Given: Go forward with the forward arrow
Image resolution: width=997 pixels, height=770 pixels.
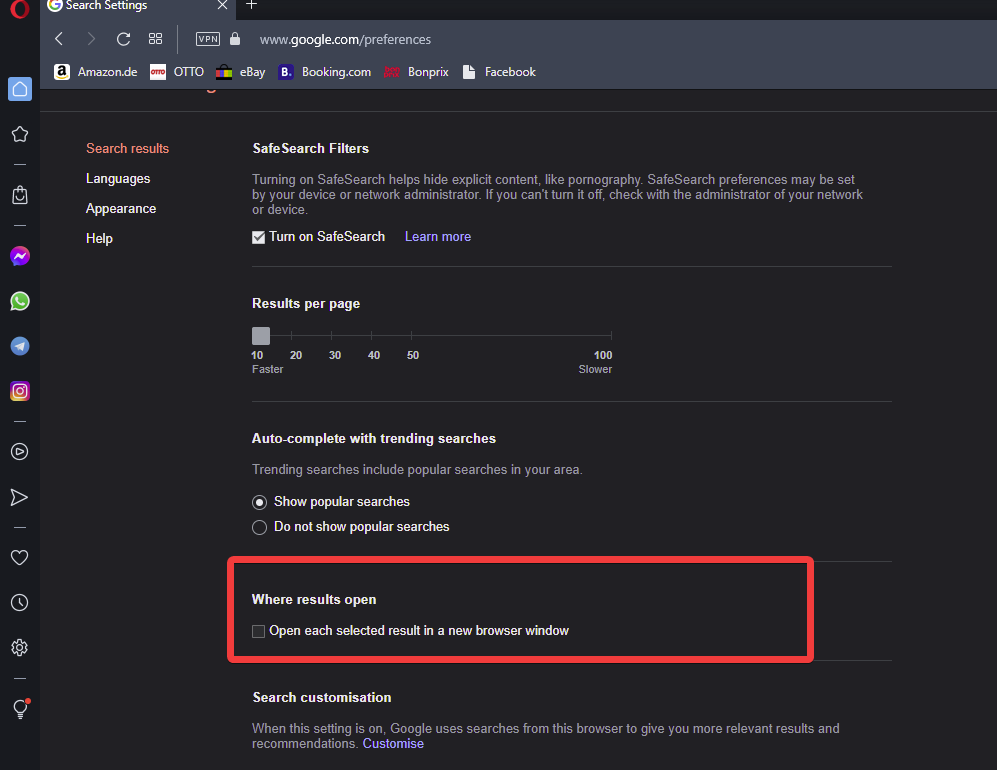Looking at the screenshot, I should pyautogui.click(x=91, y=39).
